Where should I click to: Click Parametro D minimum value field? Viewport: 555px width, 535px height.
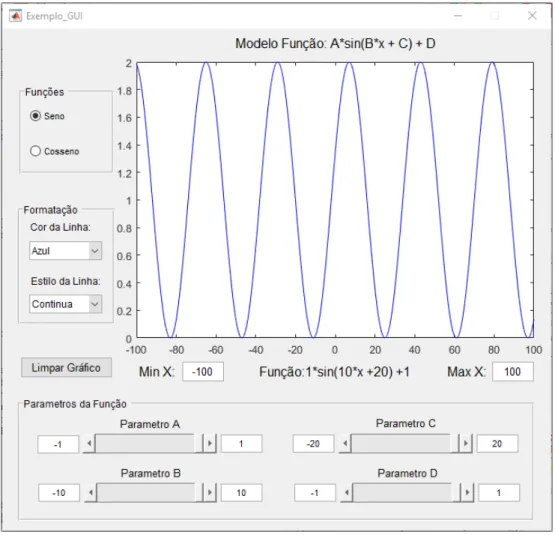pyautogui.click(x=315, y=493)
